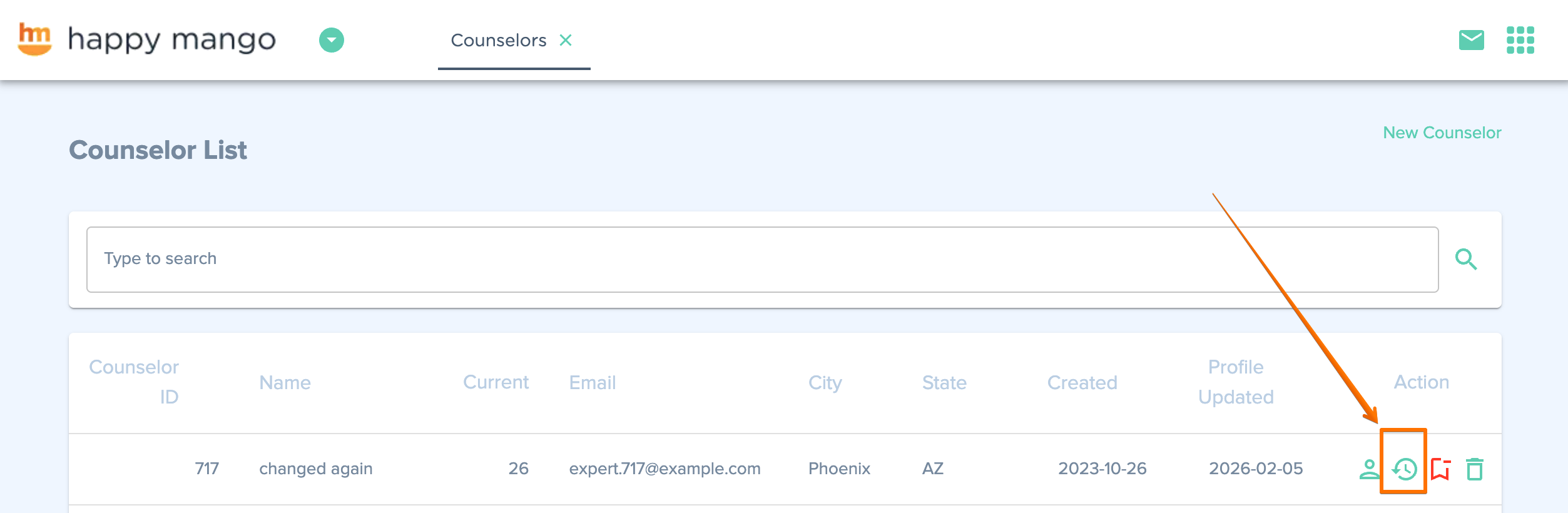Click the red bookmark icon for counselor 717

[1440, 469]
